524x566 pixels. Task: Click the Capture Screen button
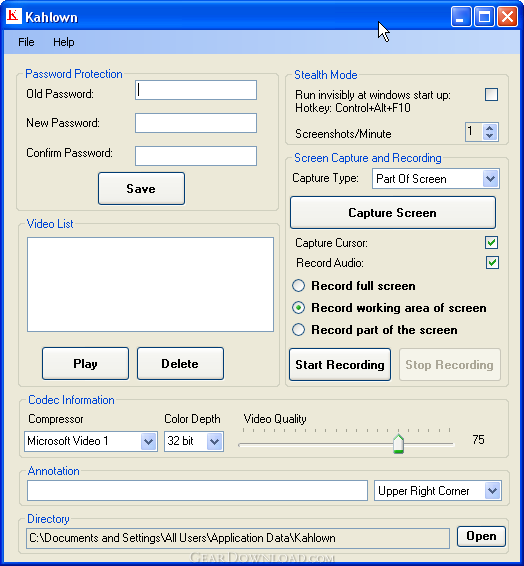393,213
